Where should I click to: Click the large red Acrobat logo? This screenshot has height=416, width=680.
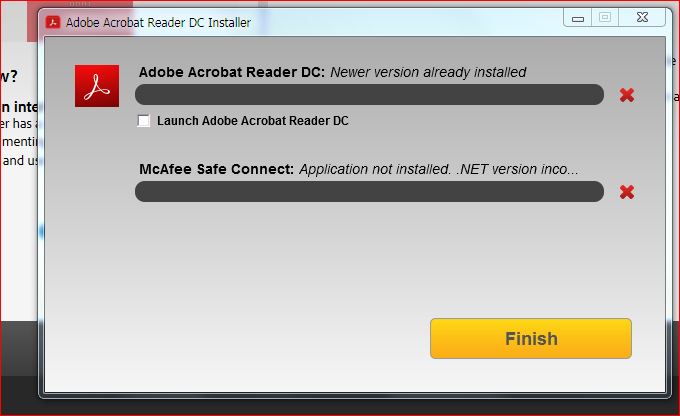(97, 86)
